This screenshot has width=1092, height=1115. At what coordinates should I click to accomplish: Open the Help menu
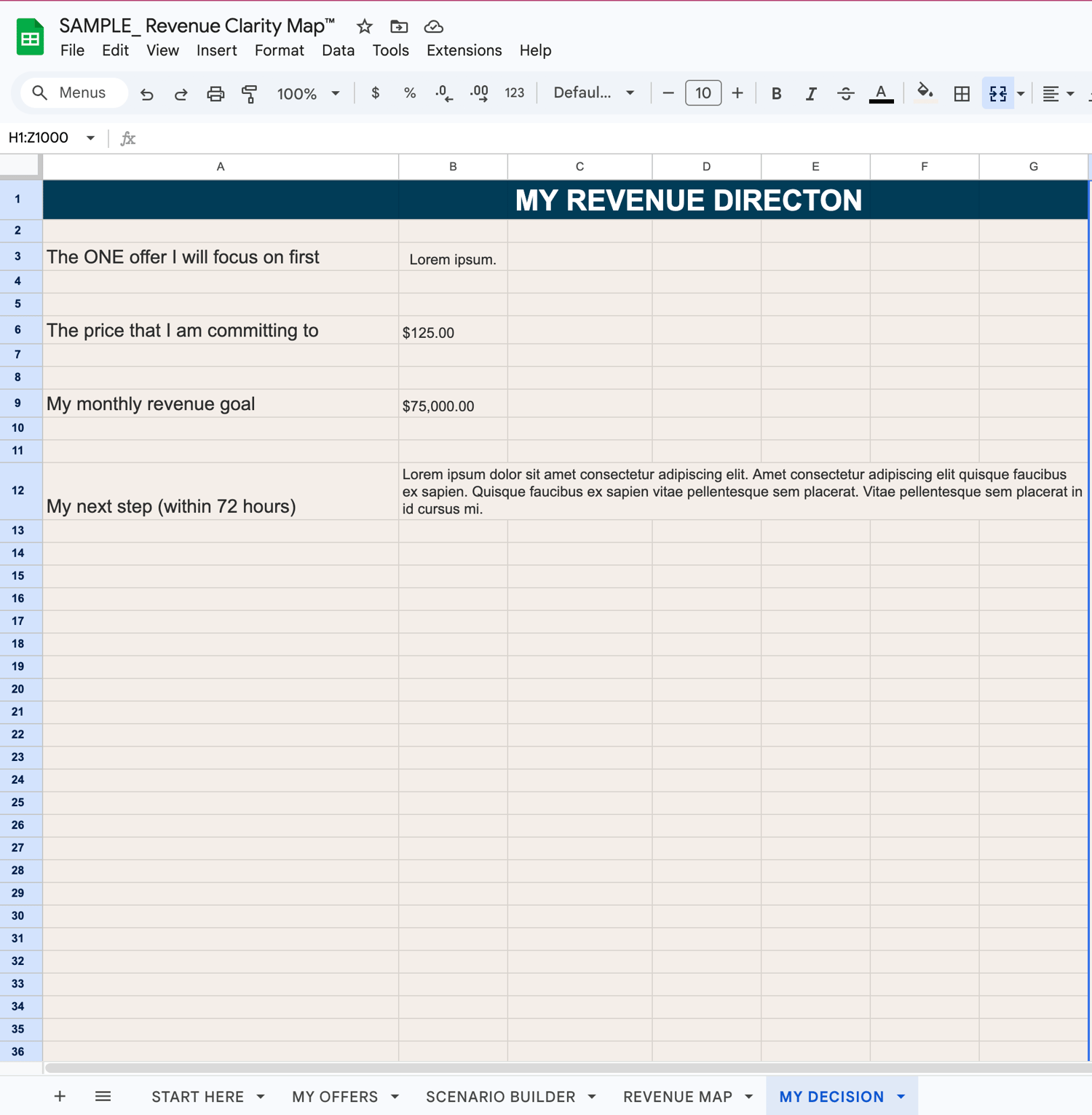point(535,50)
